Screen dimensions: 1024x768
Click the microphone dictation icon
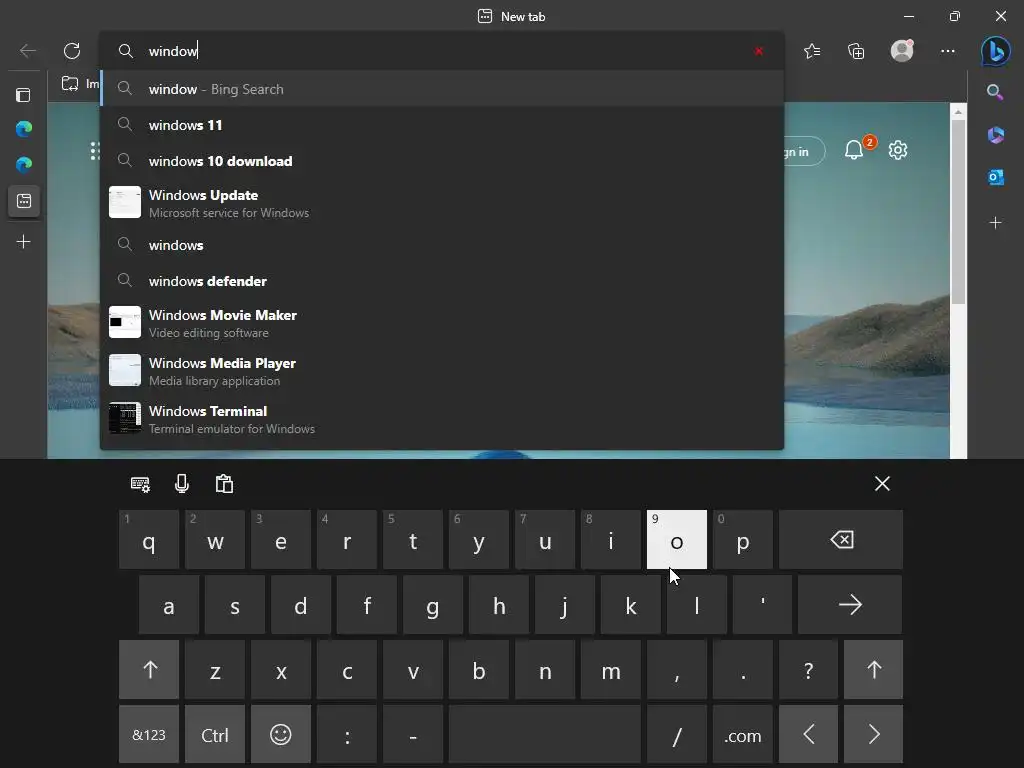click(182, 484)
